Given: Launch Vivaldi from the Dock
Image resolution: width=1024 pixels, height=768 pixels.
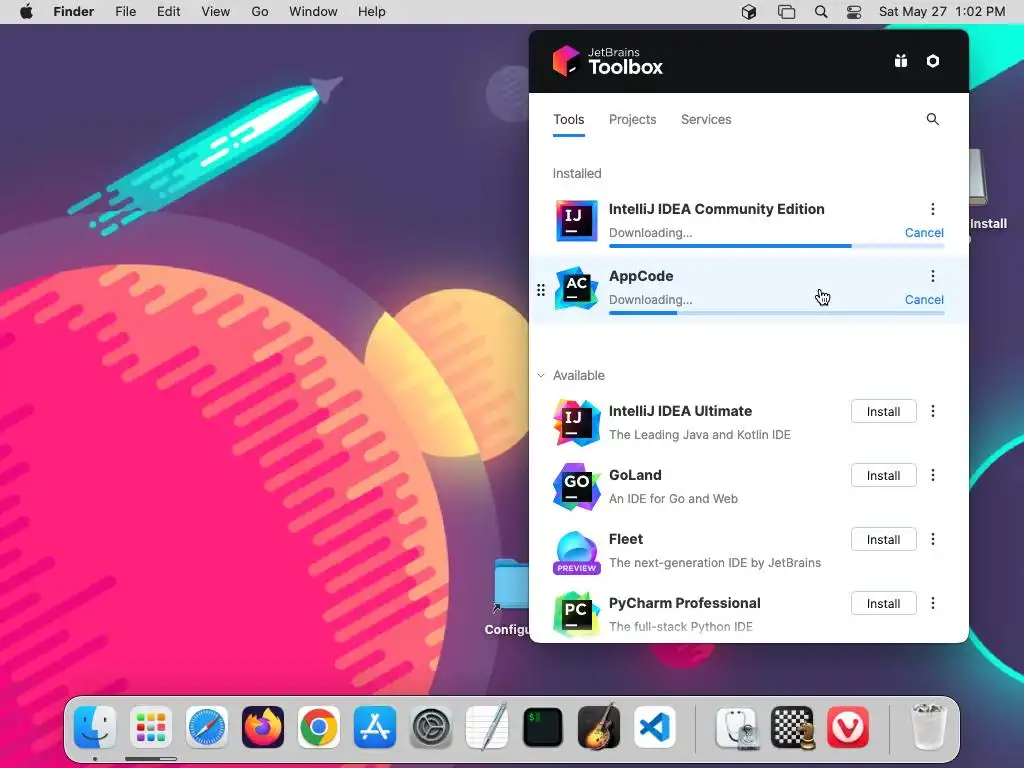Looking at the screenshot, I should 848,727.
